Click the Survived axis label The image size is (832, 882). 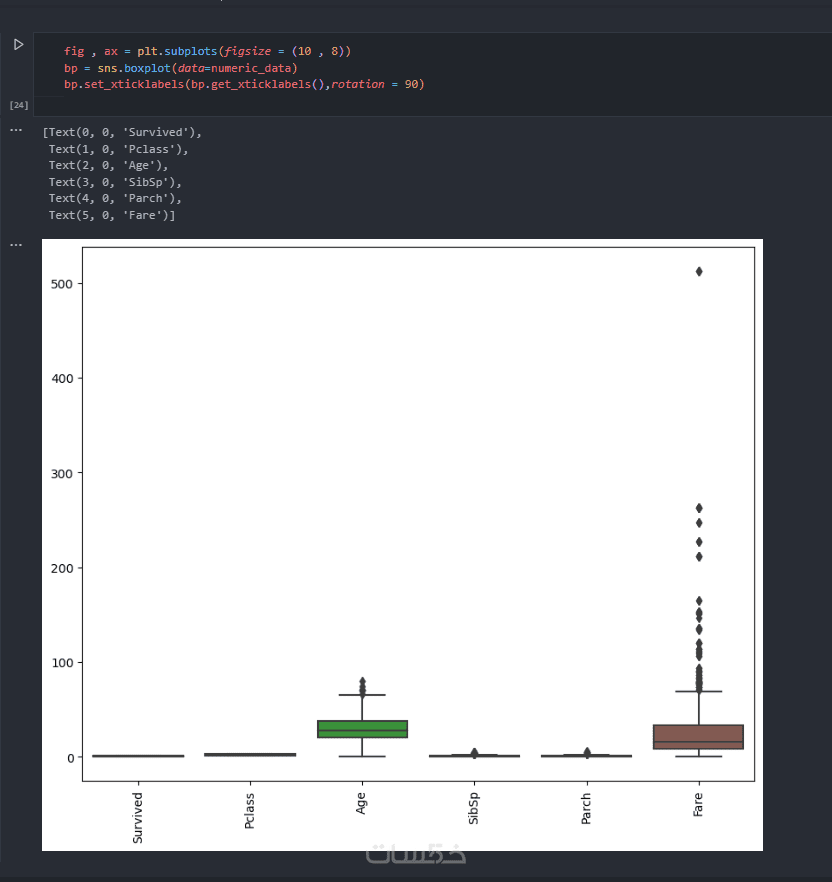pos(138,818)
